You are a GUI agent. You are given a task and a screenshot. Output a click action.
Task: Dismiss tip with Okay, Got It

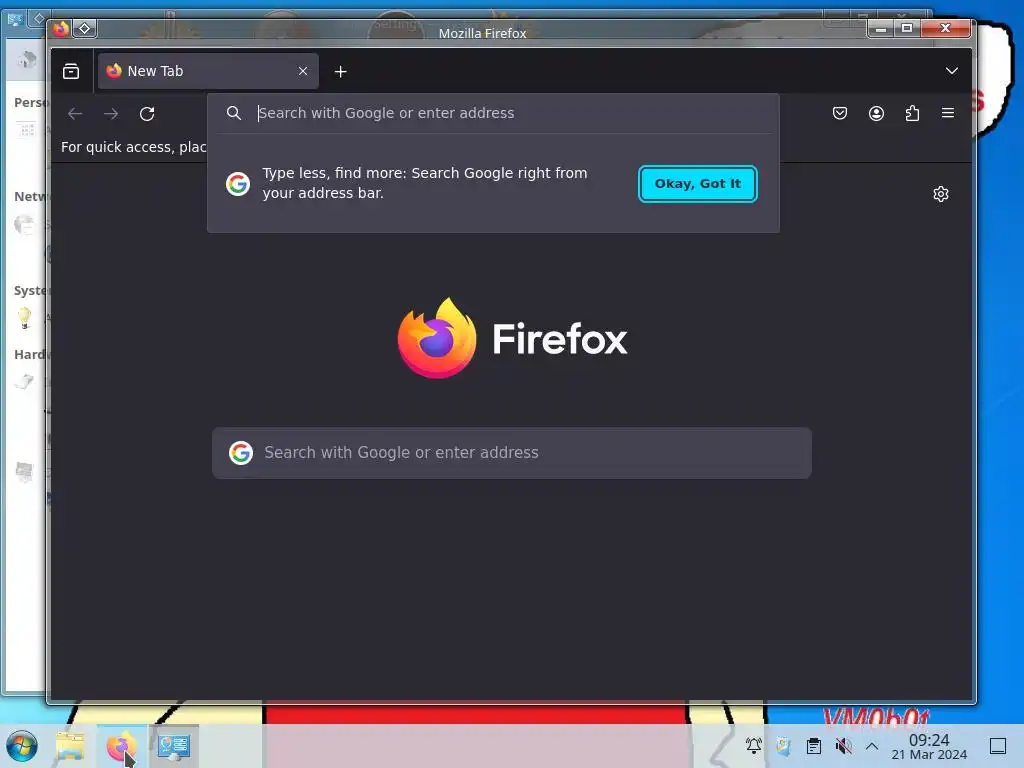(697, 184)
